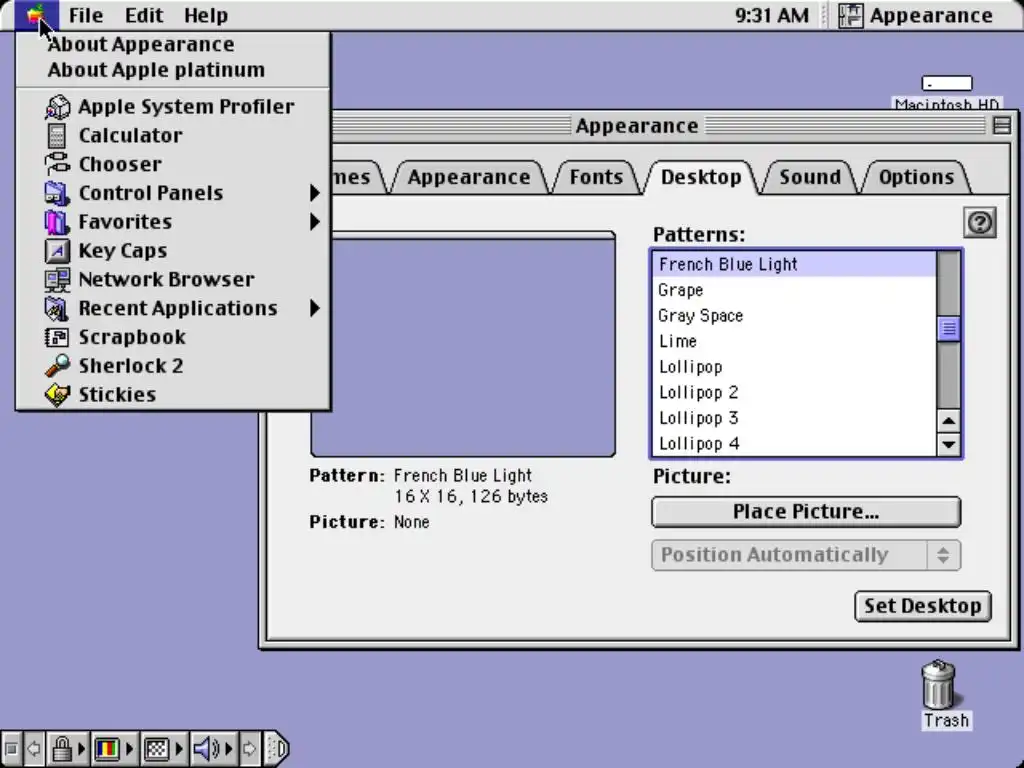This screenshot has width=1024, height=768.
Task: Open Stickies from the Apple menu
Action: 173,394
